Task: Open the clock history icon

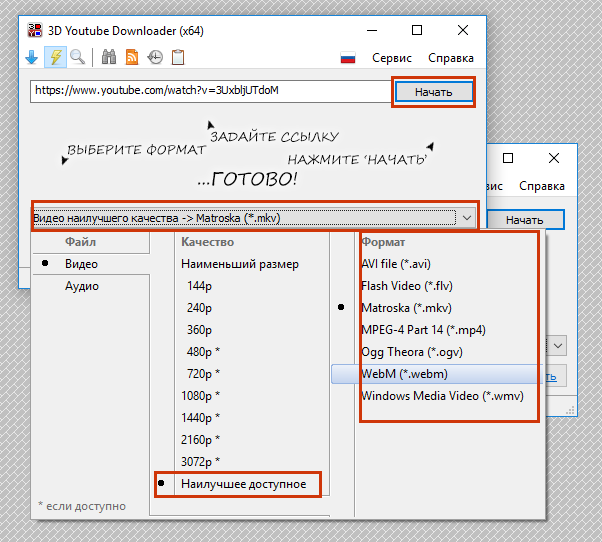Action: tap(155, 57)
